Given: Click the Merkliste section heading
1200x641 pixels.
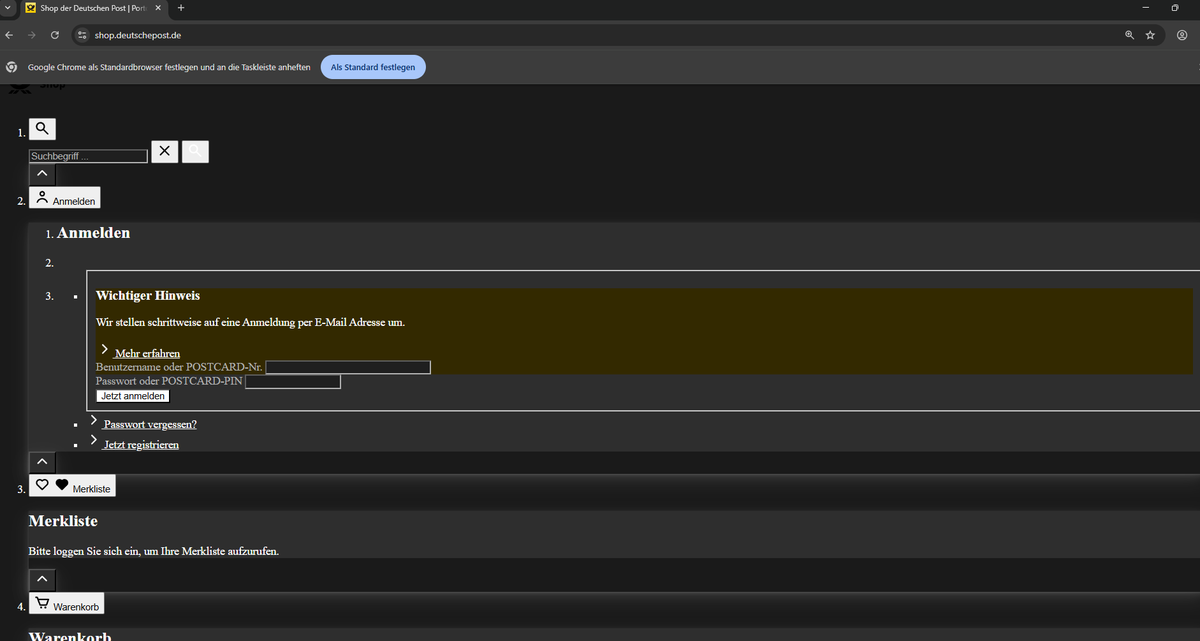Looking at the screenshot, I should 63,522.
